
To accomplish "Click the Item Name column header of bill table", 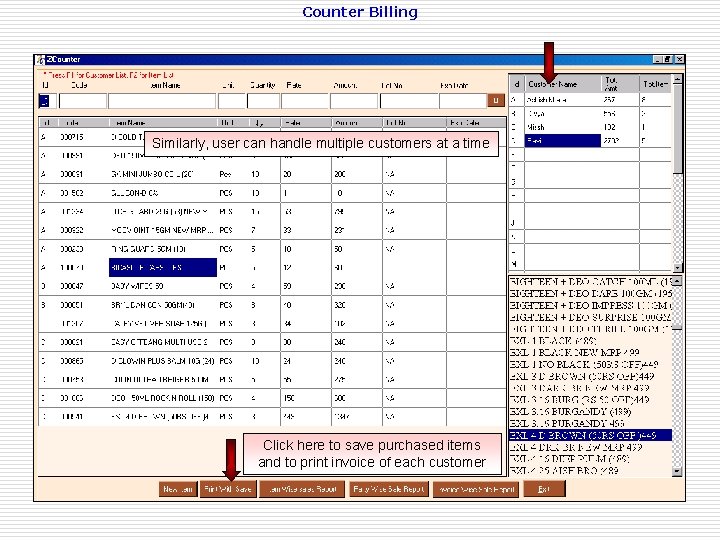I will pyautogui.click(x=163, y=123).
